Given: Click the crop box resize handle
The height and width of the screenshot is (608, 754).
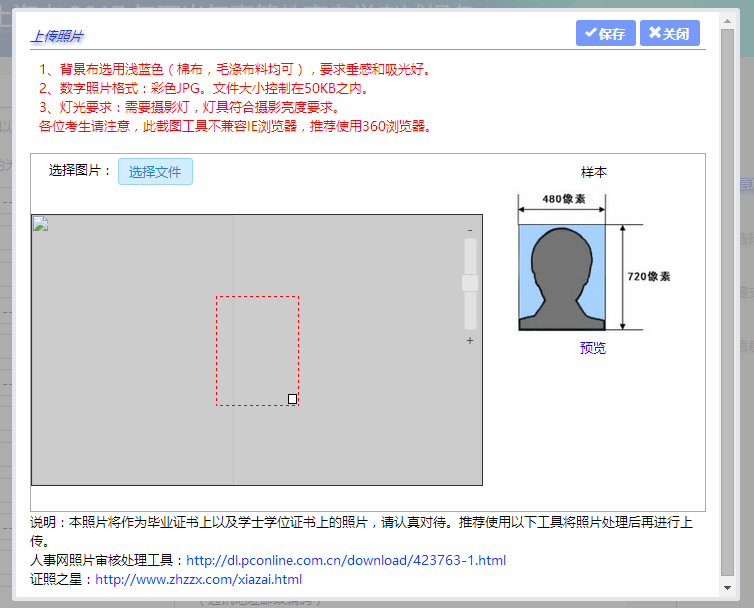Looking at the screenshot, I should click(292, 399).
